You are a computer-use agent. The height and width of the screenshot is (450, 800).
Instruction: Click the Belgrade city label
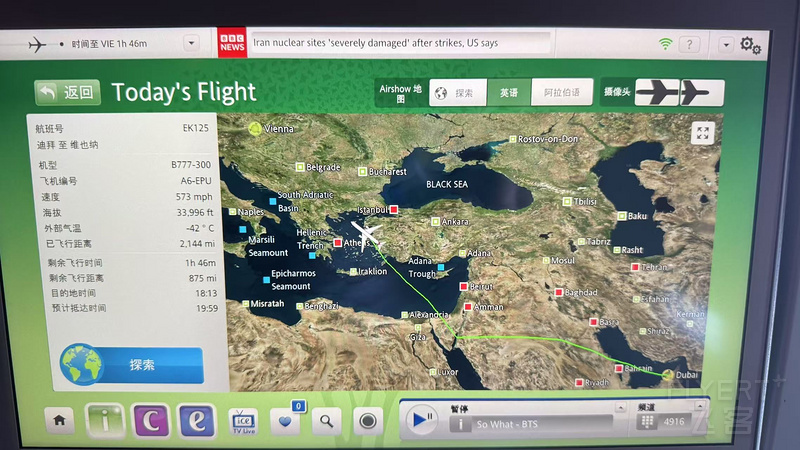[x=323, y=167]
